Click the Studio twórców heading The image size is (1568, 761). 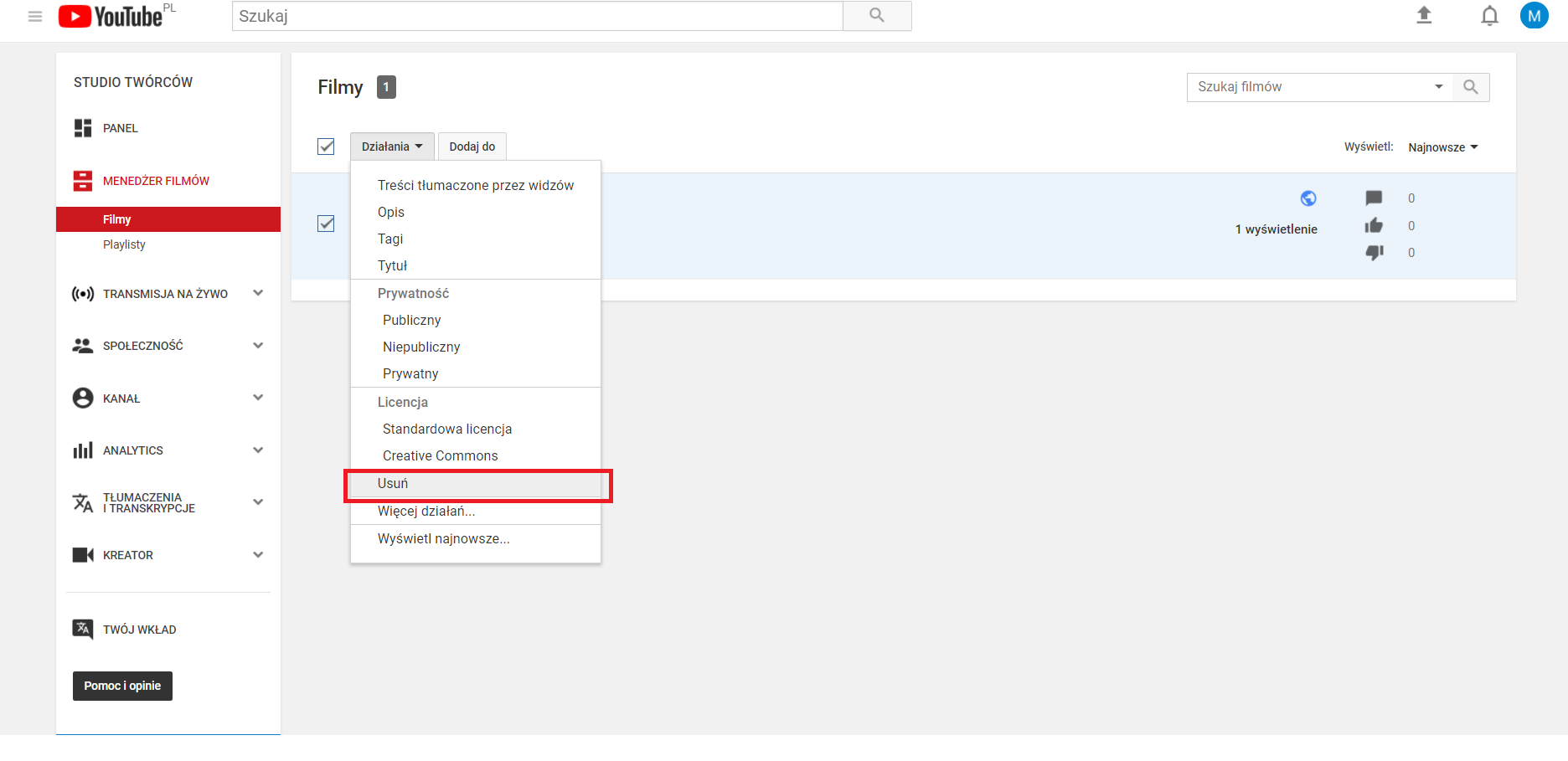click(x=133, y=82)
